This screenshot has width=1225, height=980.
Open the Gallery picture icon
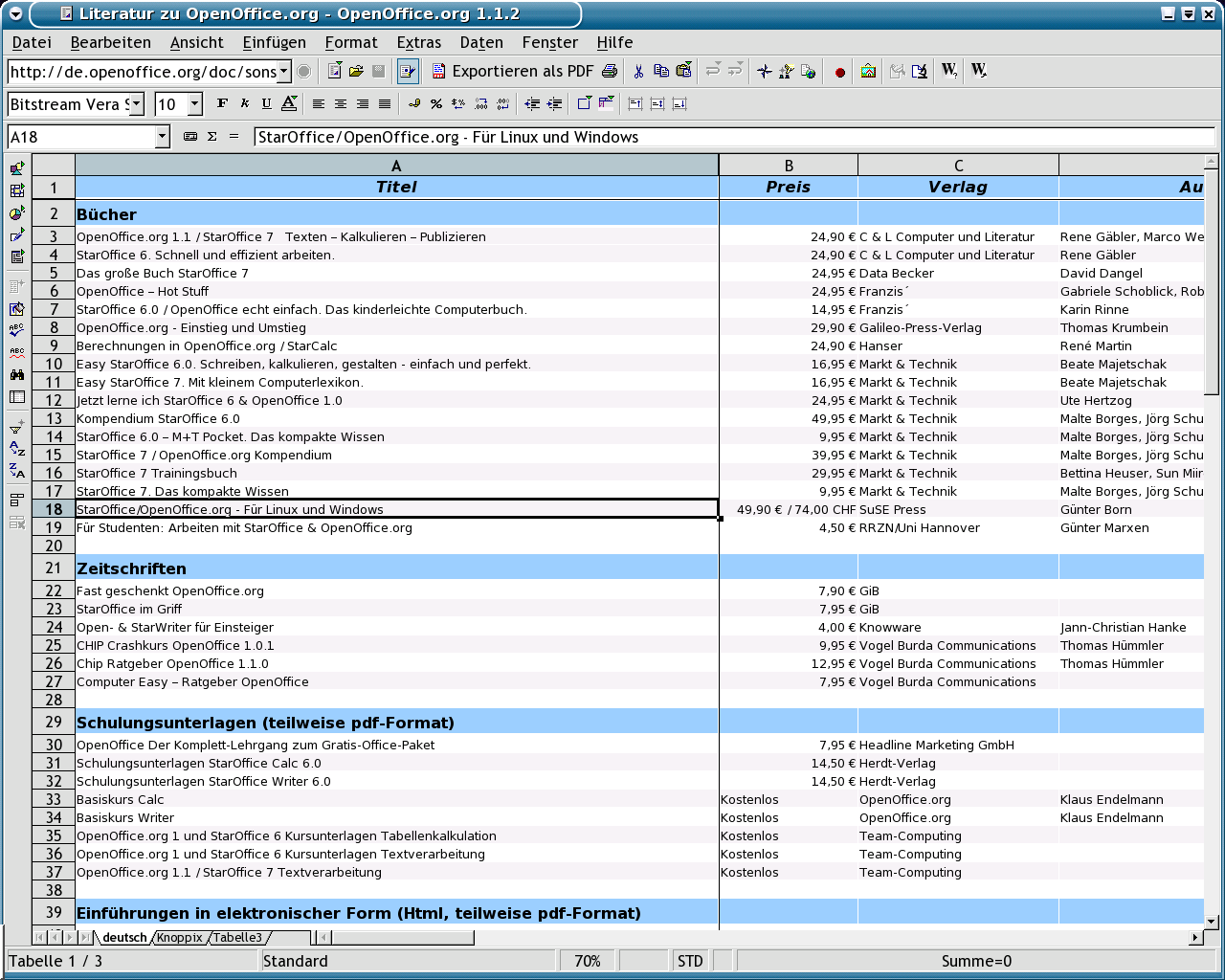868,71
